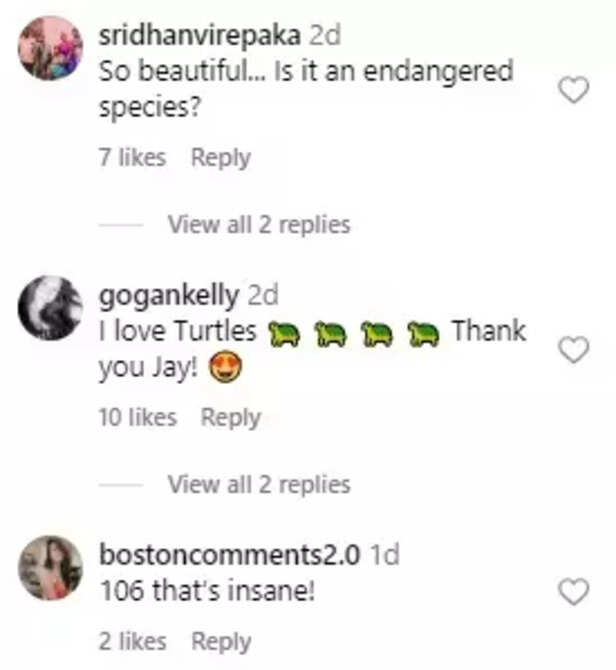Open bostoncomments2.0's profile picture
616x670 pixels.
pyautogui.click(x=51, y=568)
